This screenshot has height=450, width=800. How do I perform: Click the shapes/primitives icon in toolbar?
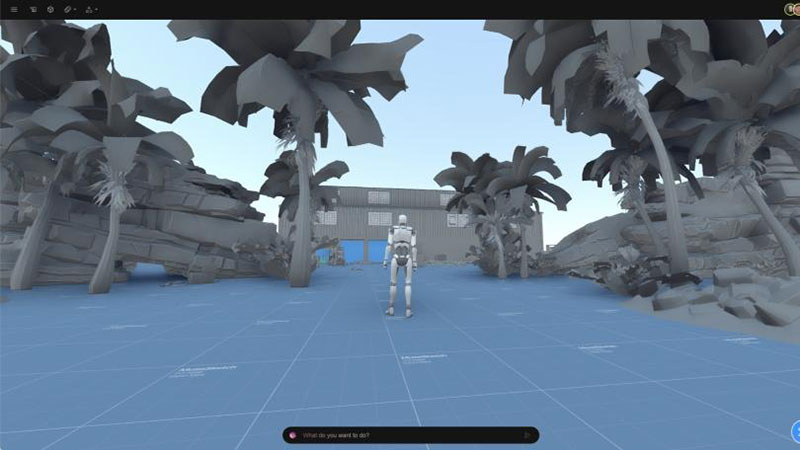pyautogui.click(x=89, y=9)
